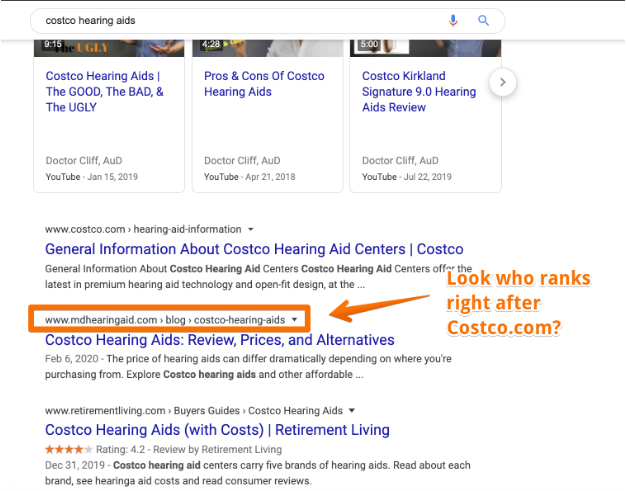Expand dropdown arrow next to www.costco.com URL
Image resolution: width=626 pixels, height=491 pixels.
point(251,230)
